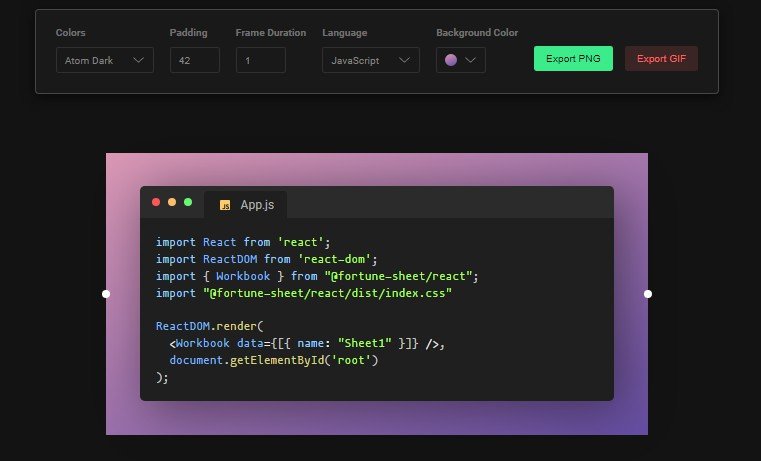Open the Background Color picker dropdown
761x461 pixels.
(x=461, y=60)
